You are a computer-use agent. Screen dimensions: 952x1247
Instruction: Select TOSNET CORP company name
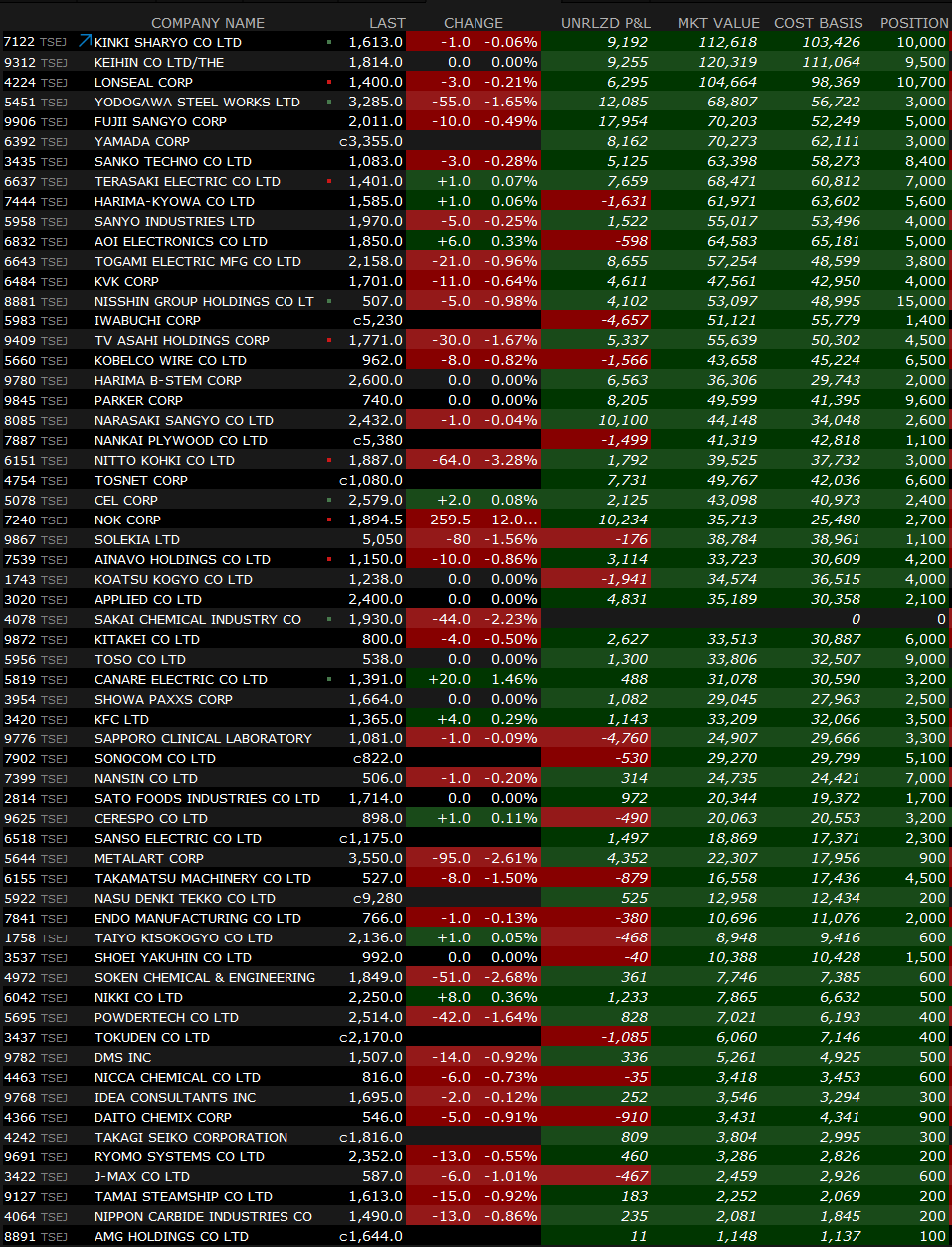click(140, 480)
